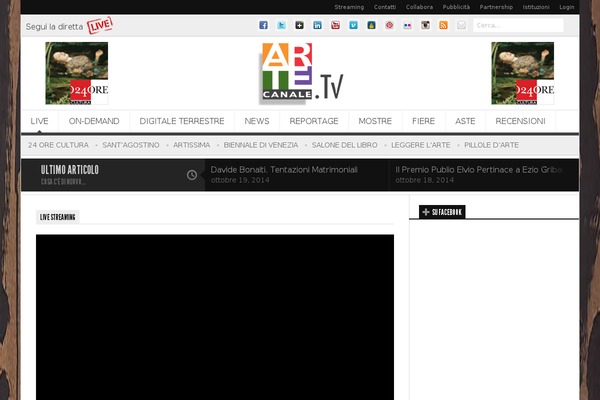This screenshot has height=400, width=600.
Task: Open the LinkedIn social icon
Action: (317, 25)
